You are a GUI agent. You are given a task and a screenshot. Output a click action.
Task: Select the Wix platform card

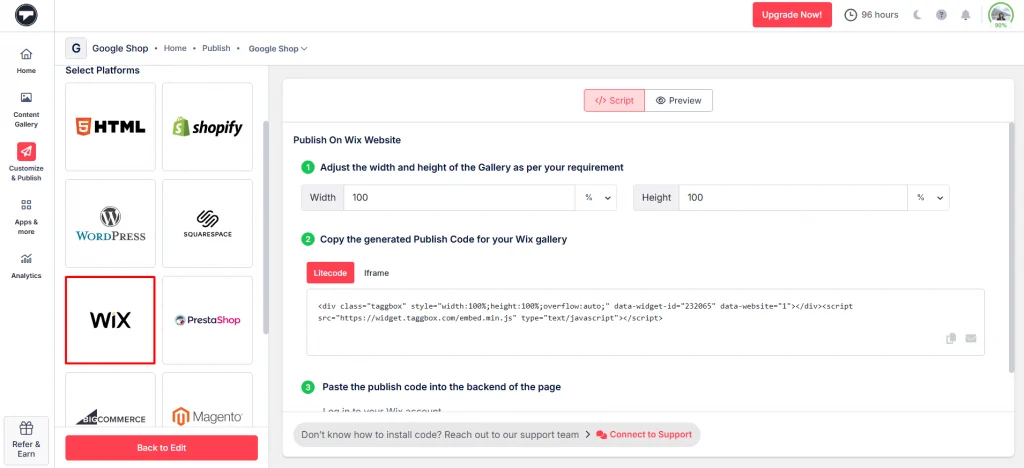(x=110, y=320)
